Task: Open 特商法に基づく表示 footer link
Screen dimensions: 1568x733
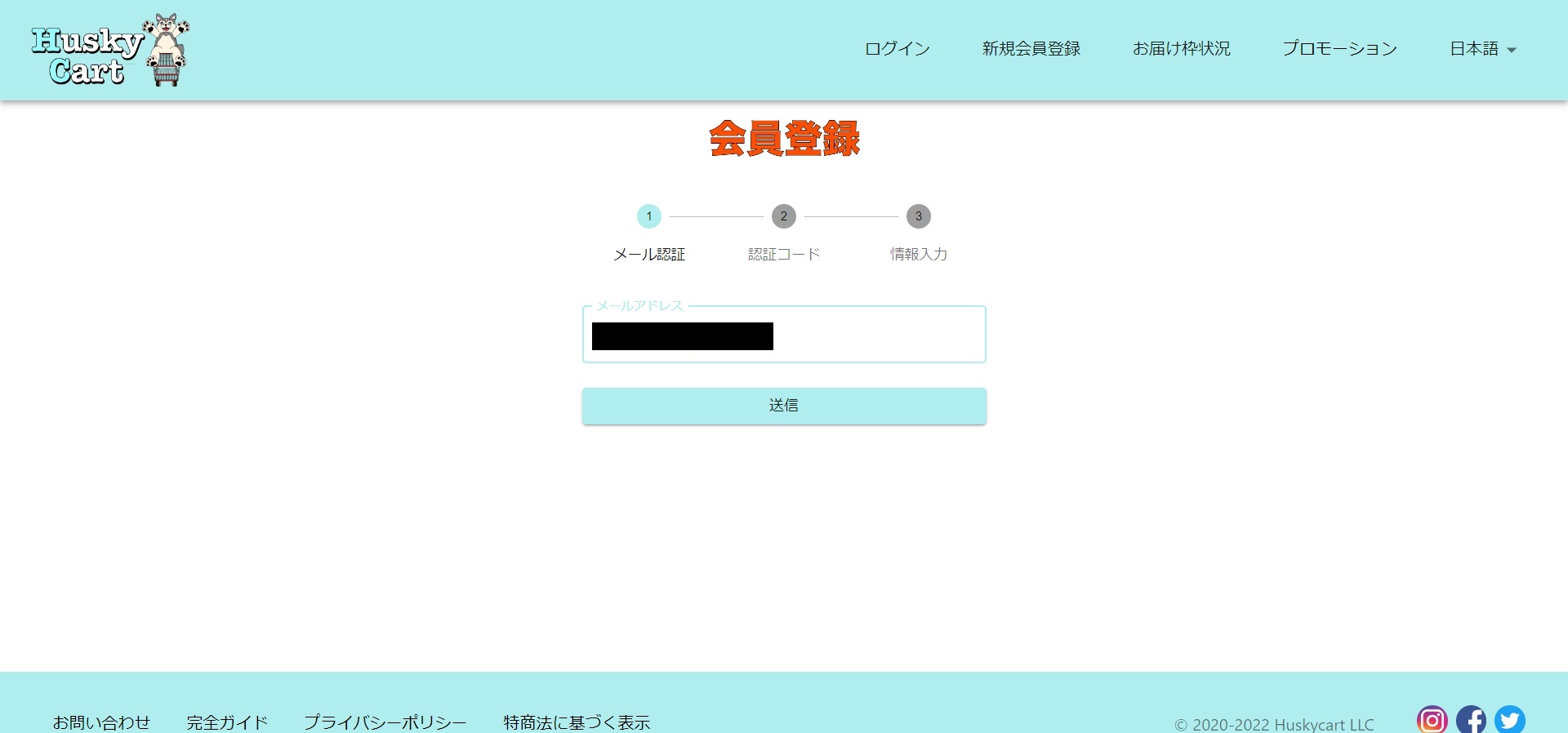Action: coord(577,722)
